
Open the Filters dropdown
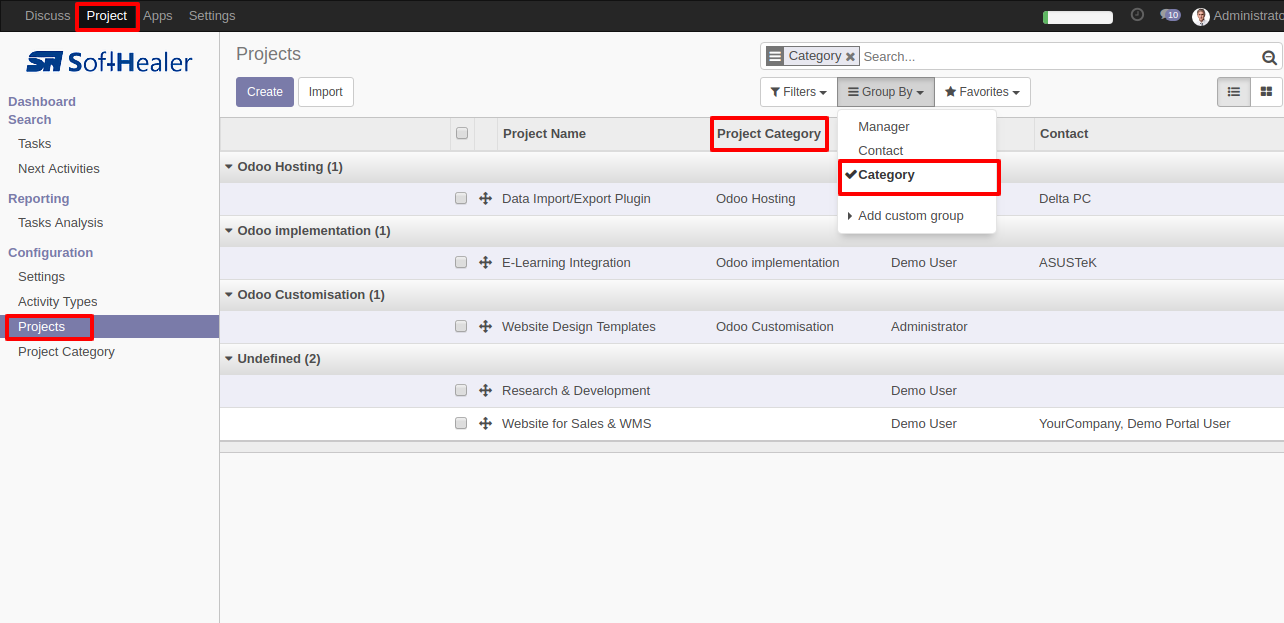click(798, 92)
